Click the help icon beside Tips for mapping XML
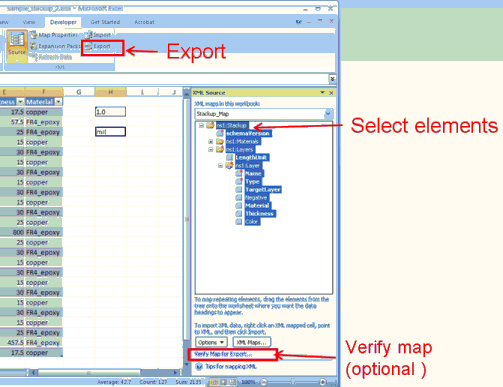 coord(199,367)
